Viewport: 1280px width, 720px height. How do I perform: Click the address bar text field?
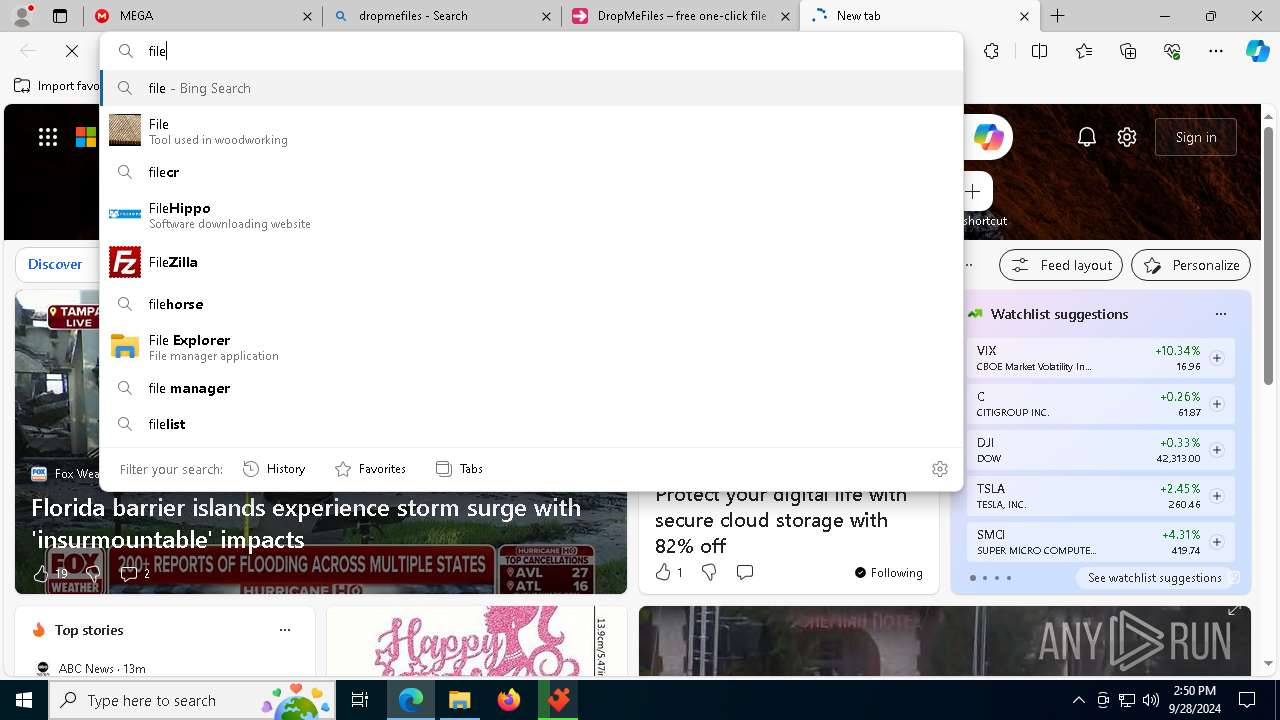pyautogui.click(x=550, y=51)
